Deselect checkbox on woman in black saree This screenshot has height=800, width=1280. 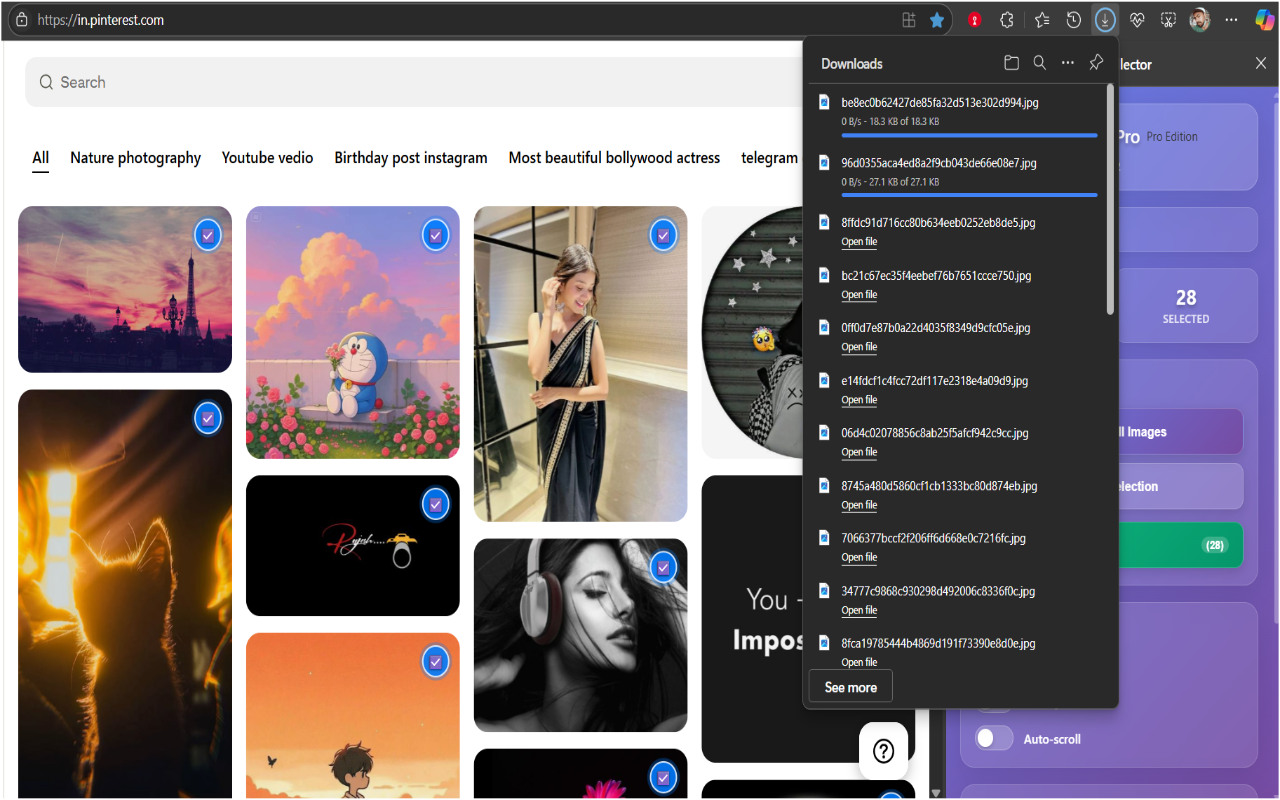[664, 235]
